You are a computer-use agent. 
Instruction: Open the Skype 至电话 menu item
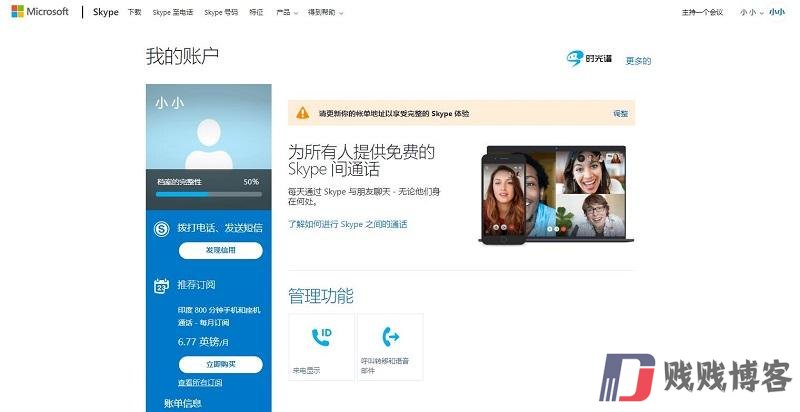tap(173, 12)
